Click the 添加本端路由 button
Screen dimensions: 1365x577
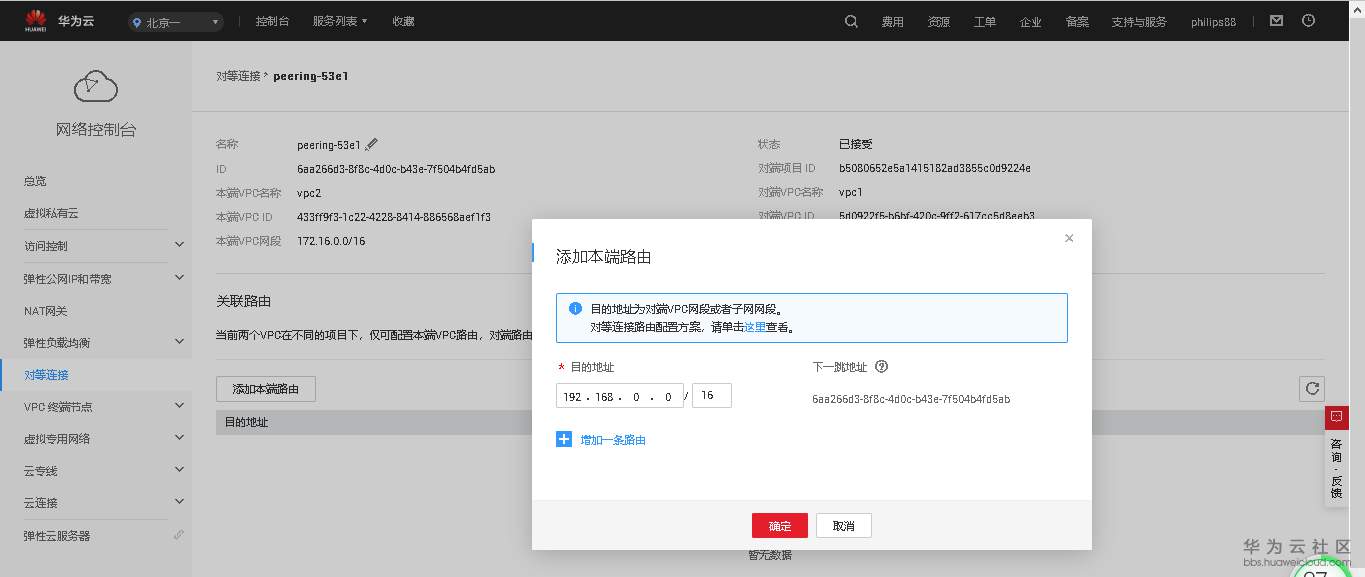tap(266, 389)
